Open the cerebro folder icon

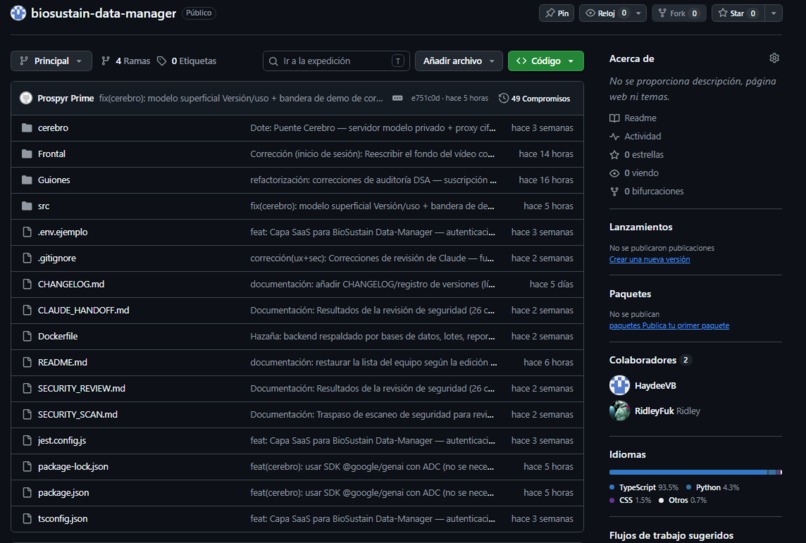[27, 128]
